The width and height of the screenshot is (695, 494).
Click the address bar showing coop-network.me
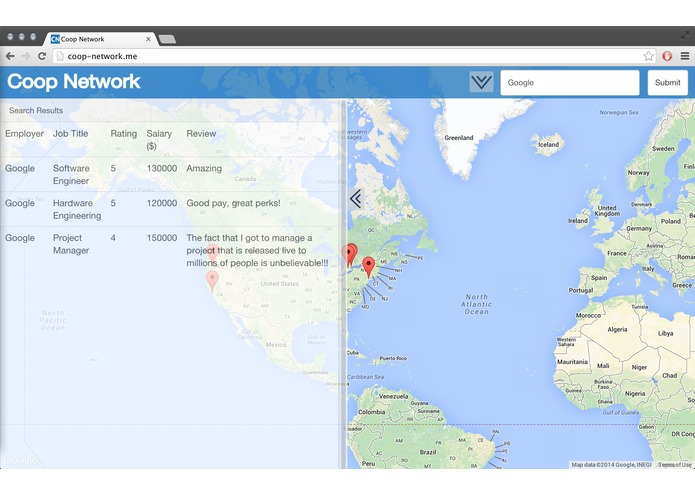348,56
